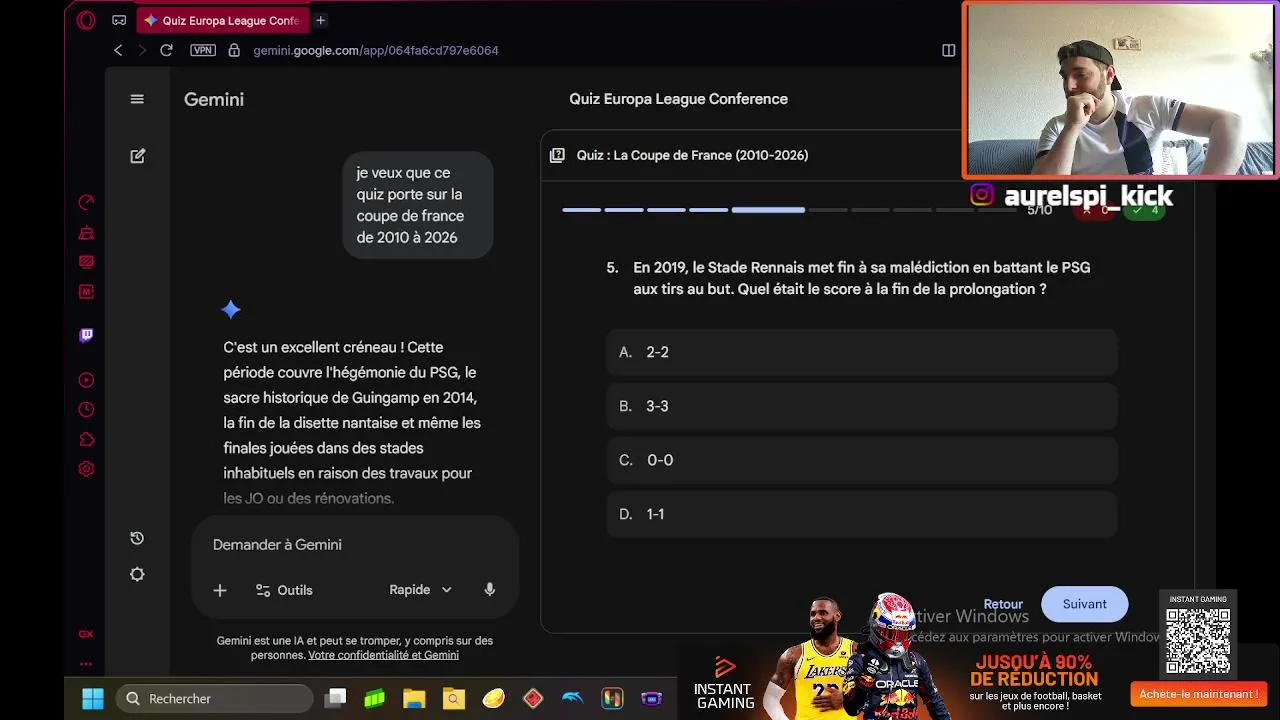The height and width of the screenshot is (720, 1280).
Task: Open Opera settings gear in sidebar
Action: point(86,469)
